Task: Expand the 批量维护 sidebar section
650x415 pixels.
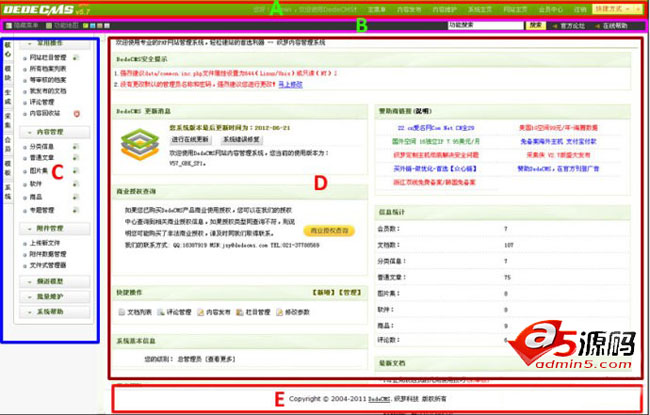Action: (x=54, y=297)
